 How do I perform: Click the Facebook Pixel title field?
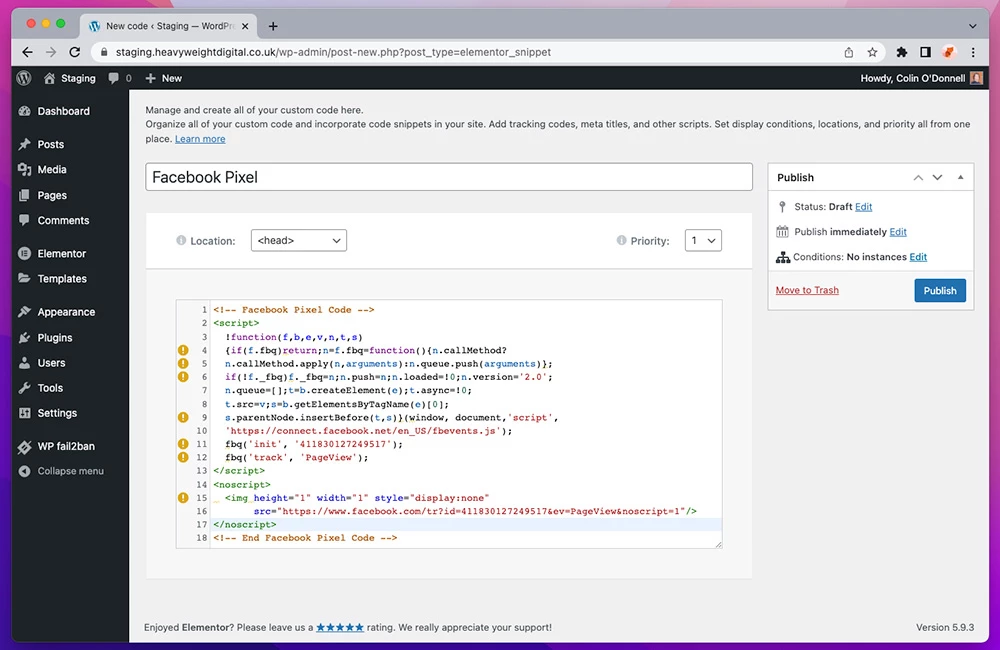click(448, 177)
